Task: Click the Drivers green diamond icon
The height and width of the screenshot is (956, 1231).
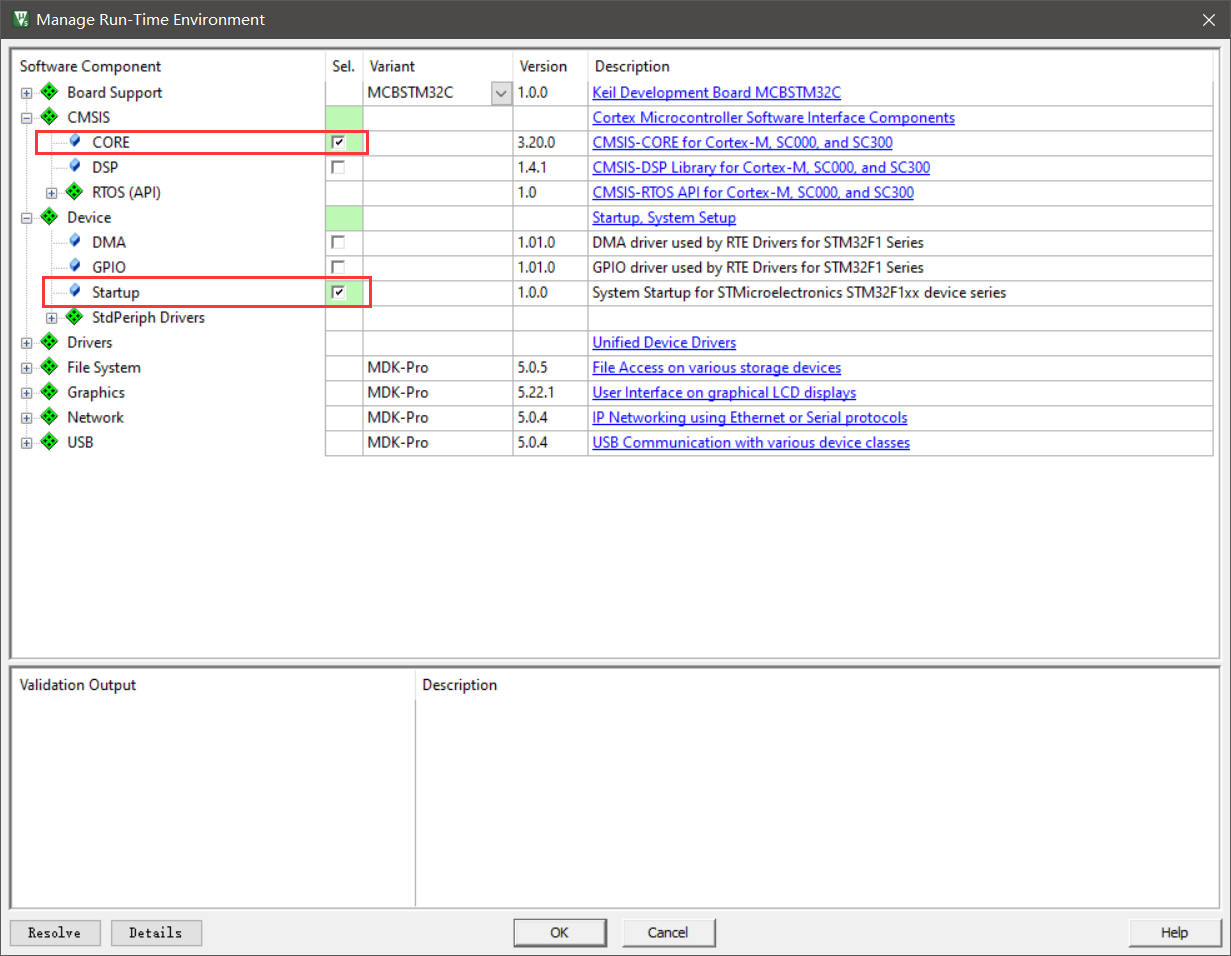Action: [49, 342]
